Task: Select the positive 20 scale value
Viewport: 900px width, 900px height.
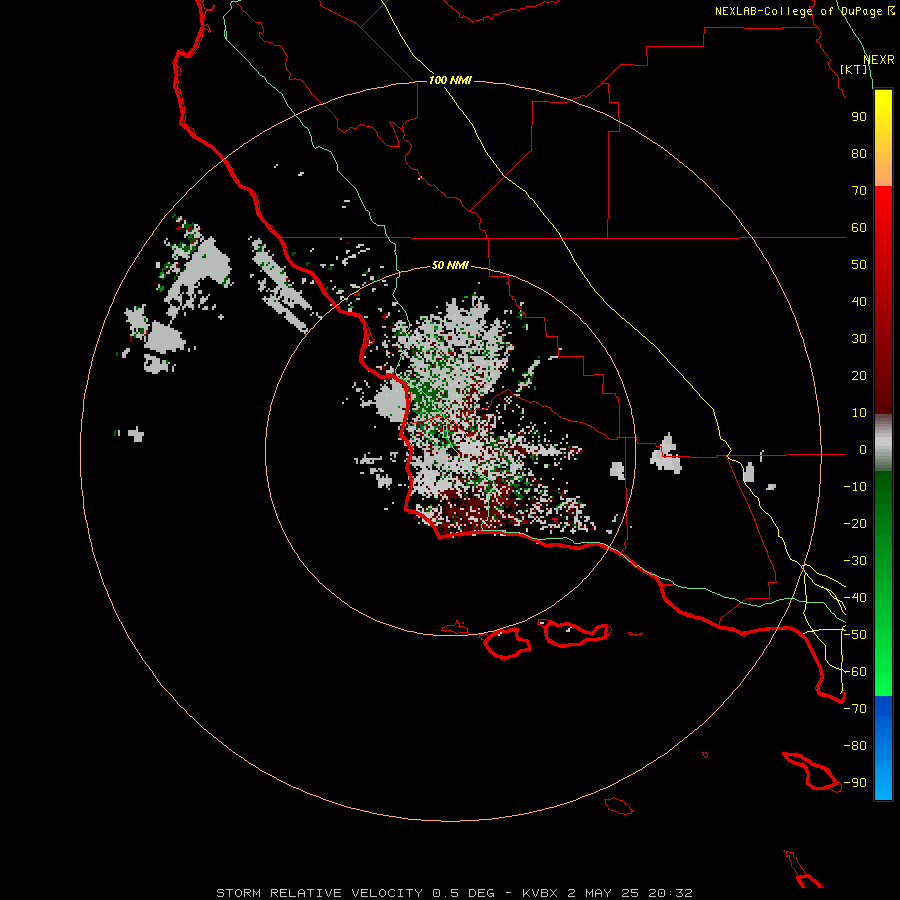Action: click(x=859, y=376)
